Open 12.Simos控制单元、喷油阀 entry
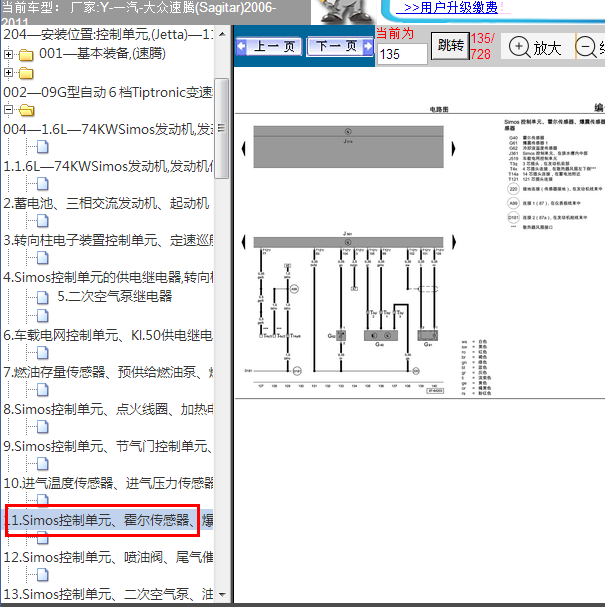Image resolution: width=605 pixels, height=607 pixels. (108, 557)
